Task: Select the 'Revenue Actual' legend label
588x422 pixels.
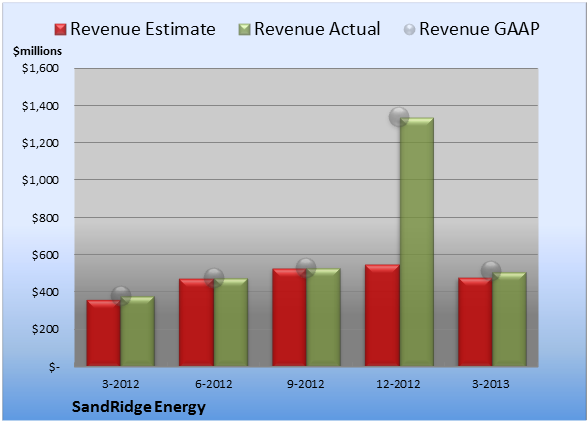Action: [317, 29]
